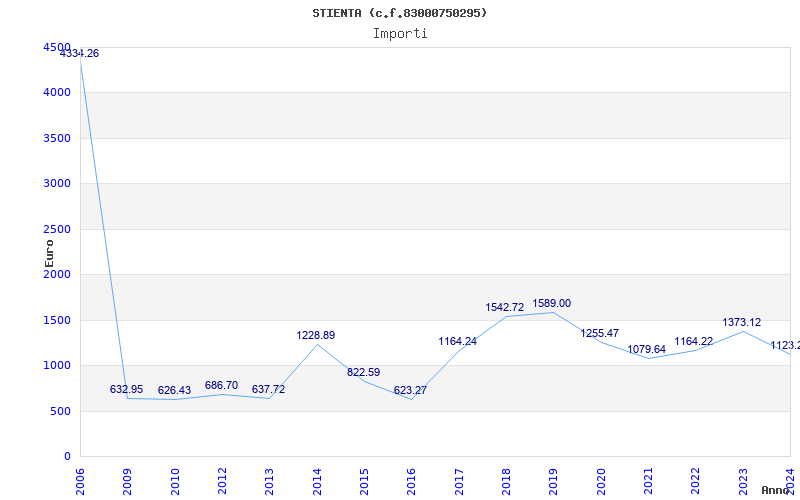Select year 2014 on the x-axis
Image resolution: width=800 pixels, height=500 pixels.
318,478
